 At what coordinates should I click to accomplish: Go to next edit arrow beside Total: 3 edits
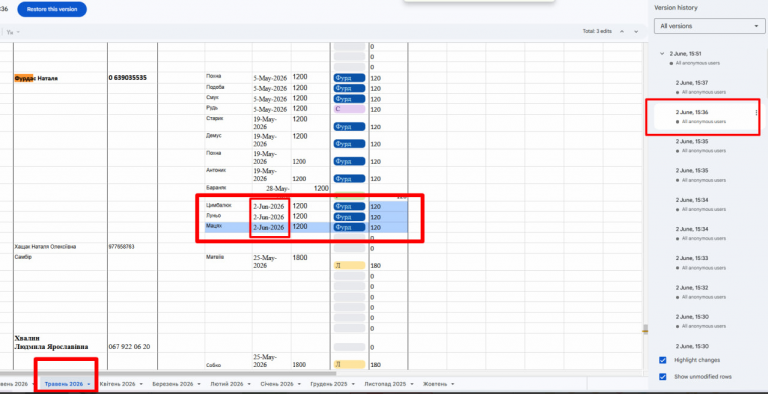click(636, 31)
